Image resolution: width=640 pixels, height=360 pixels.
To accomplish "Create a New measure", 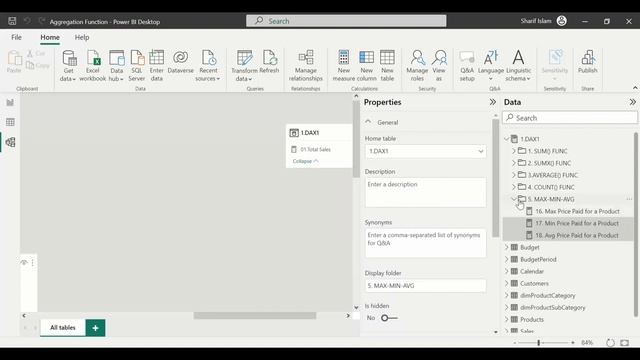I will tap(344, 66).
